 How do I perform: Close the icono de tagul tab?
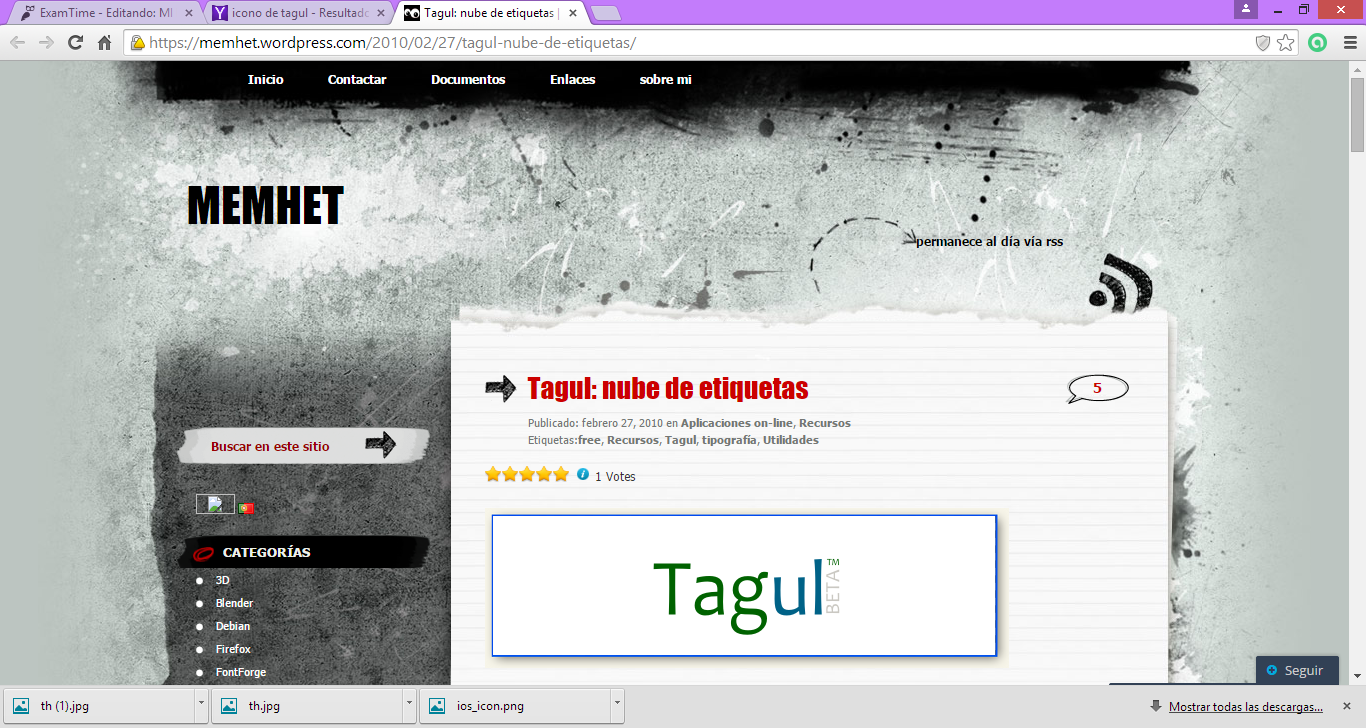coord(379,13)
